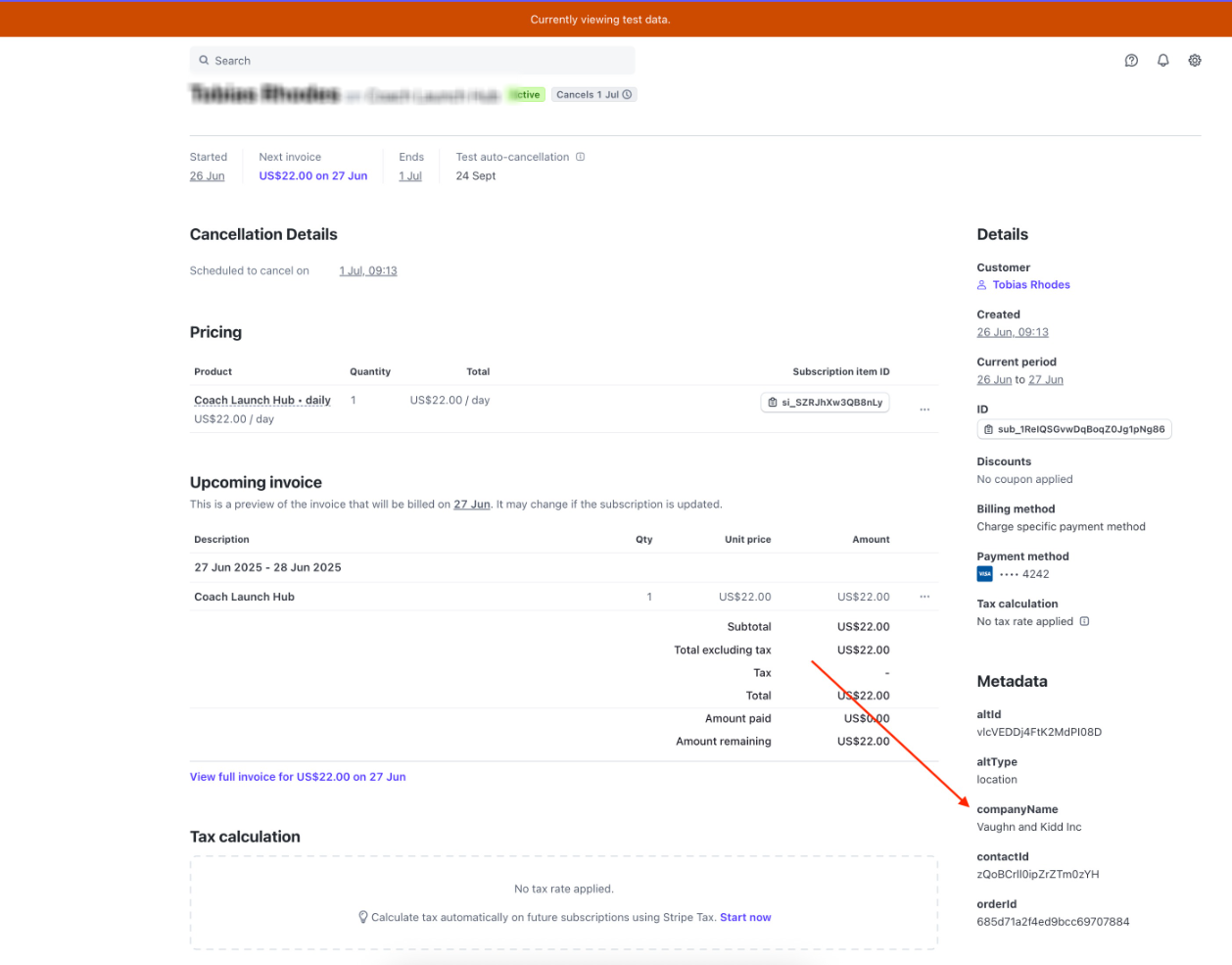Click the search magnifier icon

click(204, 61)
